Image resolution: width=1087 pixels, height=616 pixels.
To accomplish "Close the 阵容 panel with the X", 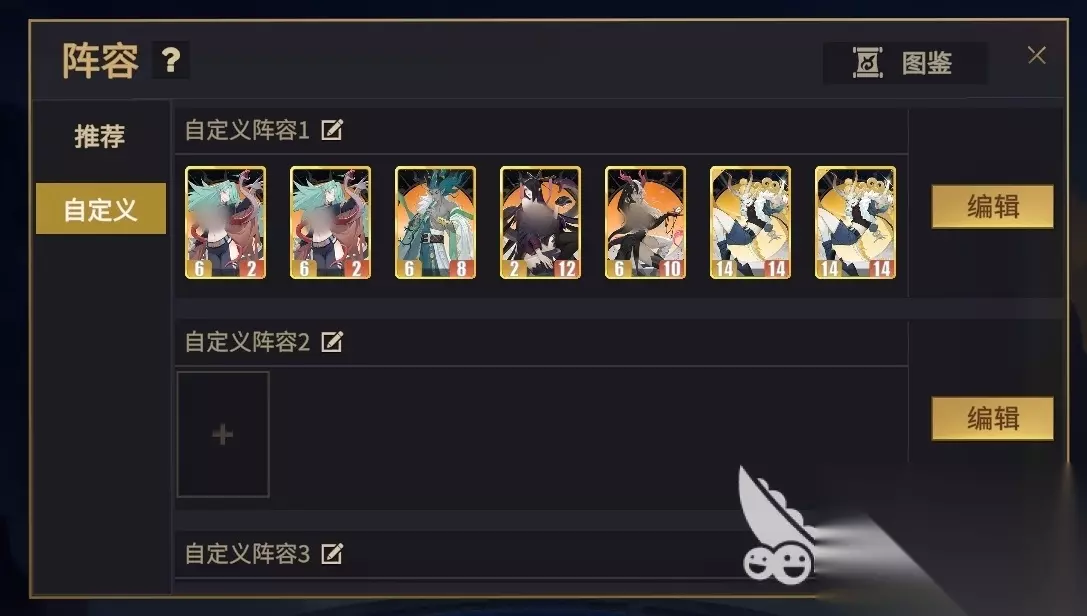I will [1036, 55].
